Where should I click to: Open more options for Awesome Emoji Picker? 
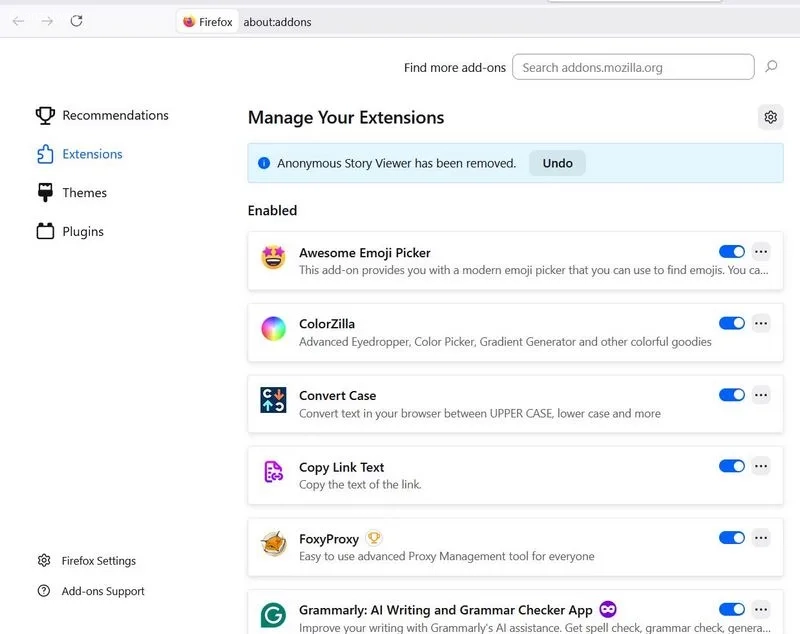coord(761,251)
